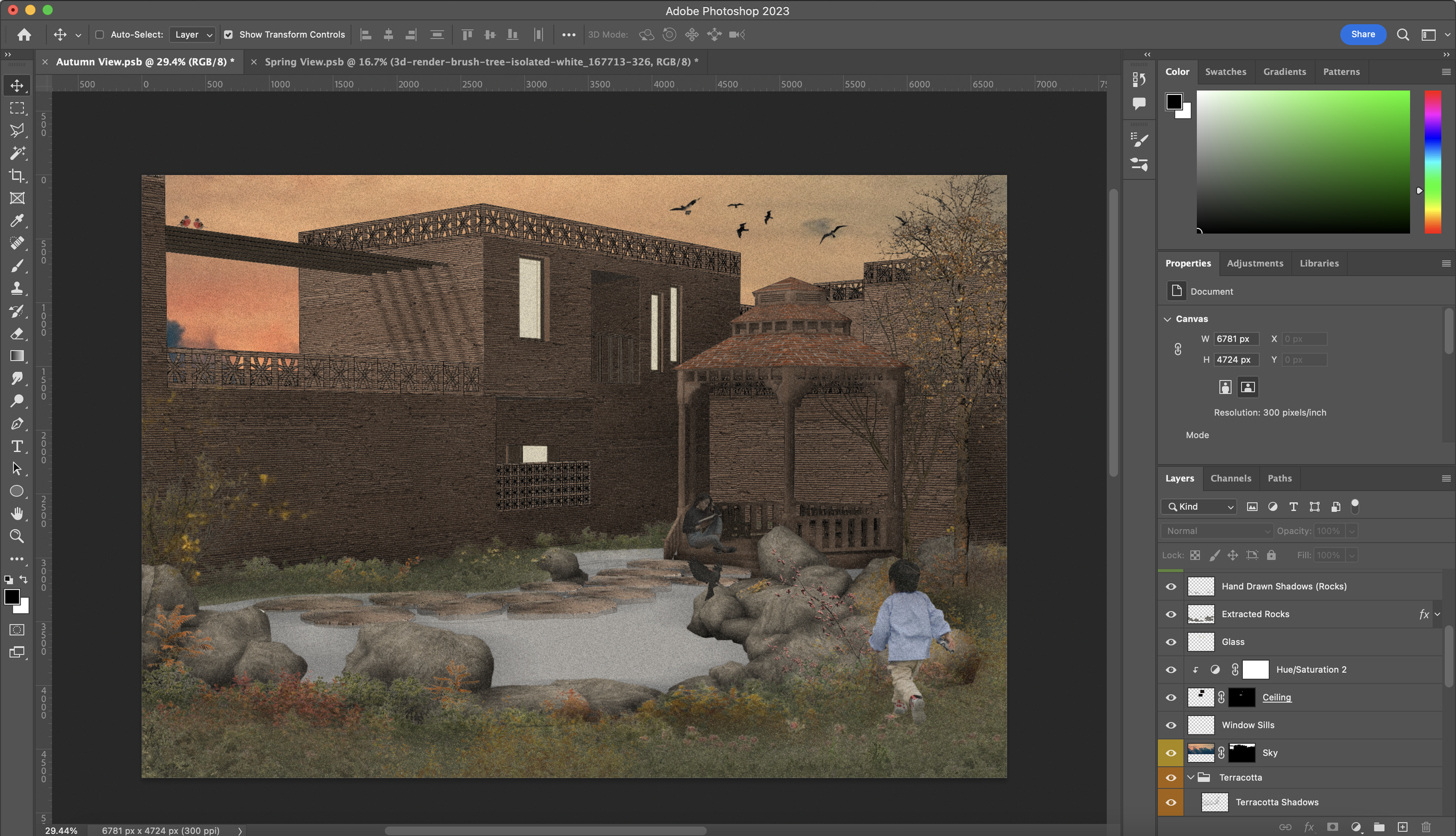The height and width of the screenshot is (836, 1456).
Task: Hide the Glass layer
Action: pos(1171,641)
